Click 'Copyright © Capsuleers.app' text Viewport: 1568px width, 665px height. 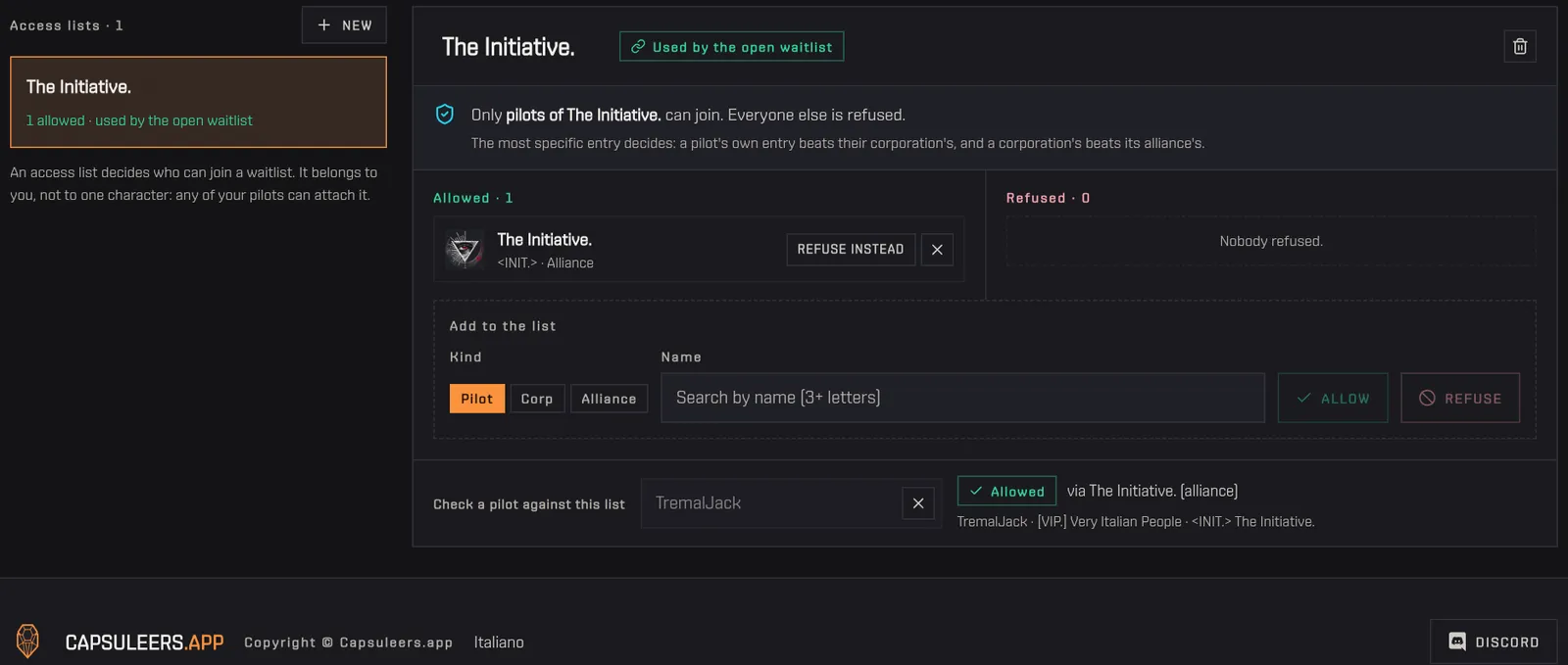pos(348,642)
